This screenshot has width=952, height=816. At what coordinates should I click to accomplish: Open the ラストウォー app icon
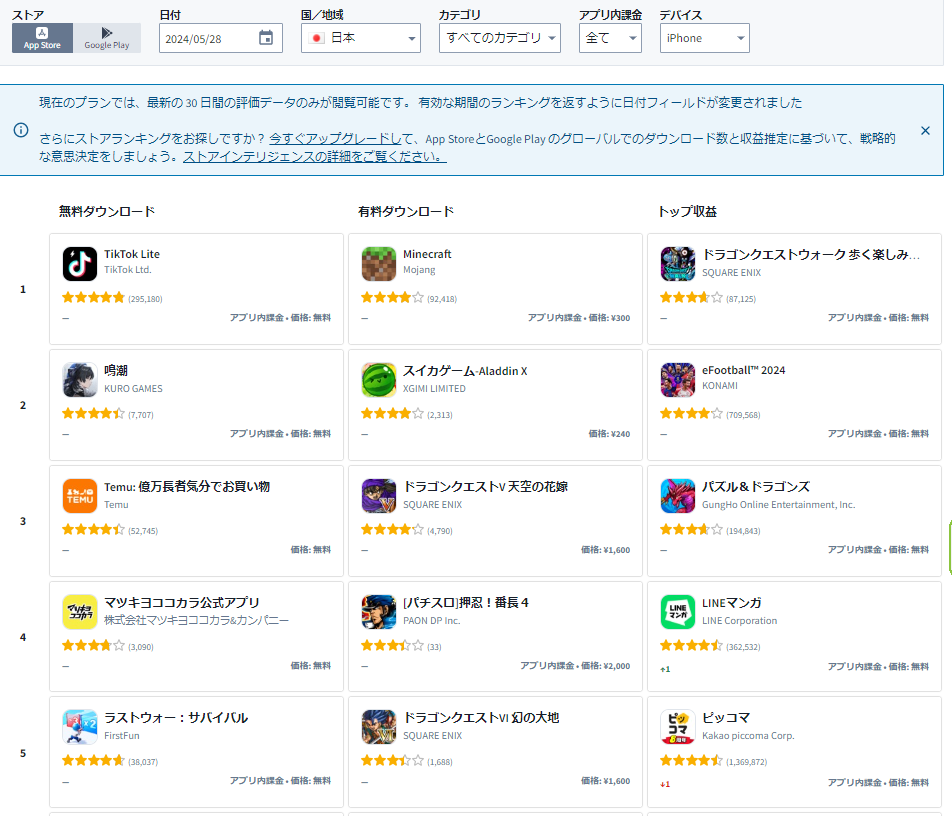point(80,727)
